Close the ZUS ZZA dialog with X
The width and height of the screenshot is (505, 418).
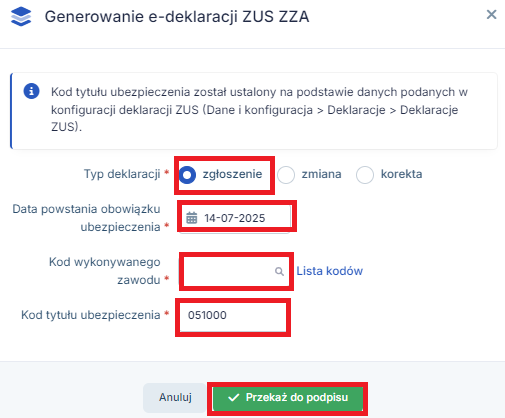pyautogui.click(x=491, y=15)
